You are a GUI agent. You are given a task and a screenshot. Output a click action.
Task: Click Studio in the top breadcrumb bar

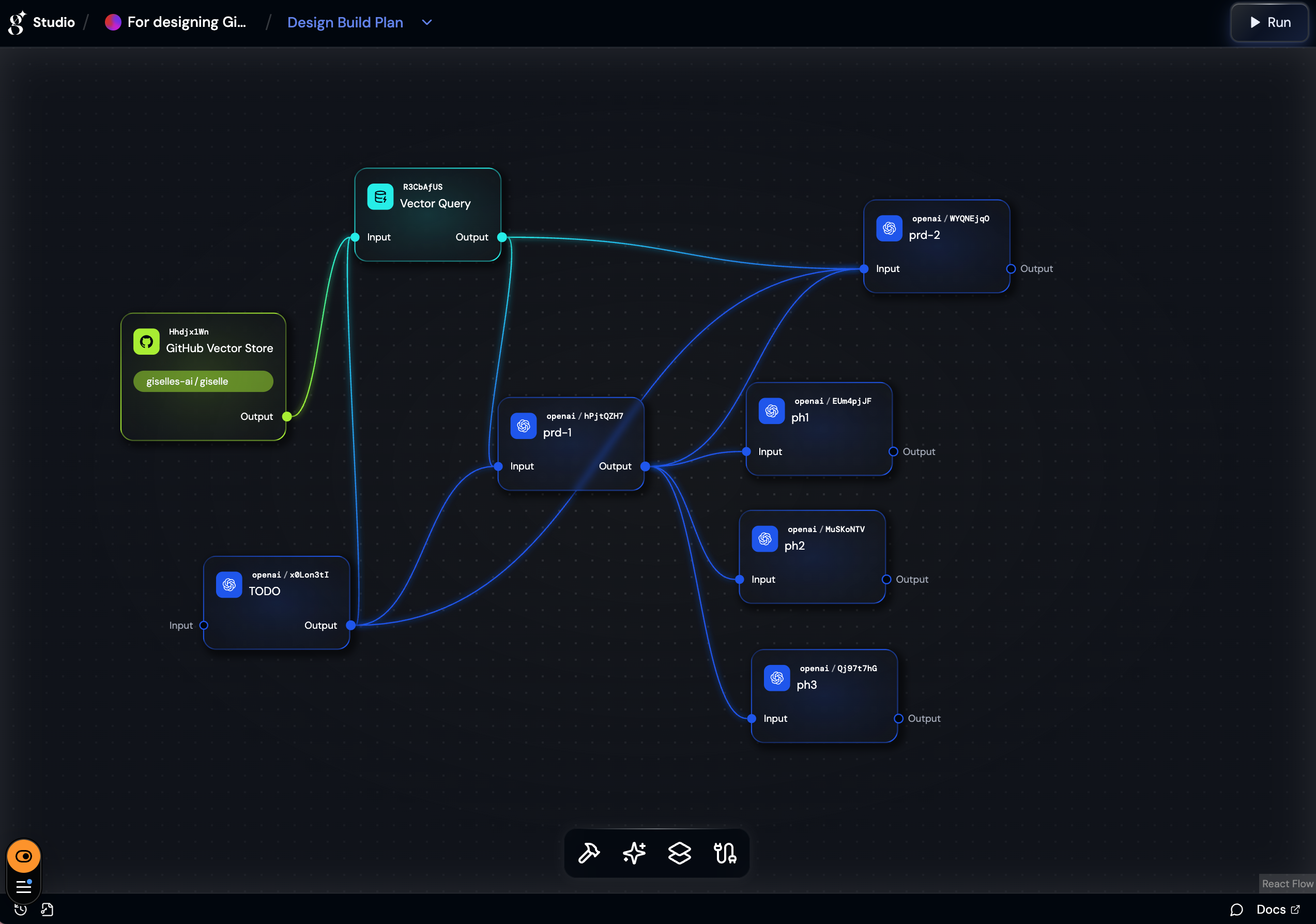point(54,22)
